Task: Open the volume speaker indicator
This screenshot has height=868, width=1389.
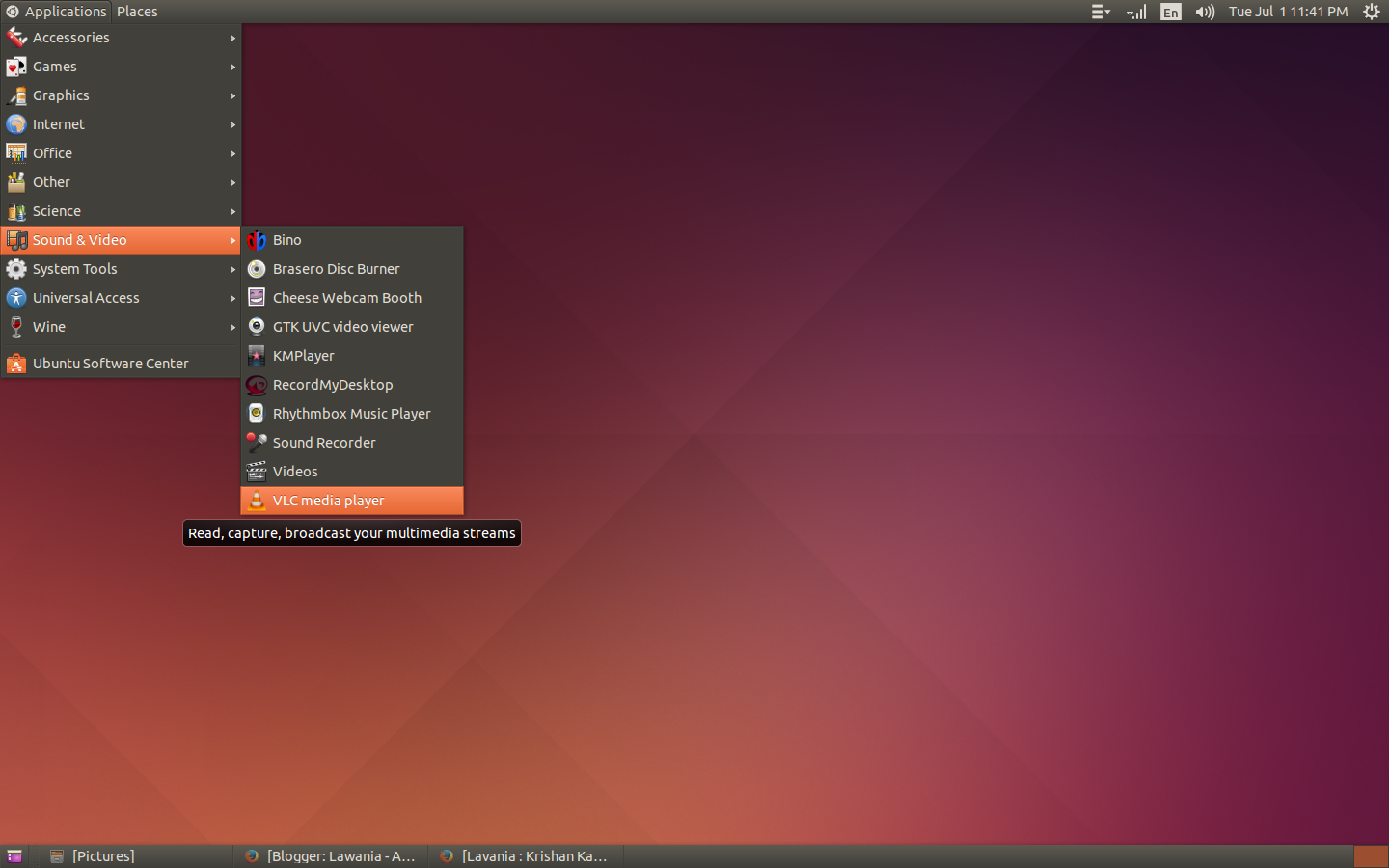Action: (x=1205, y=12)
